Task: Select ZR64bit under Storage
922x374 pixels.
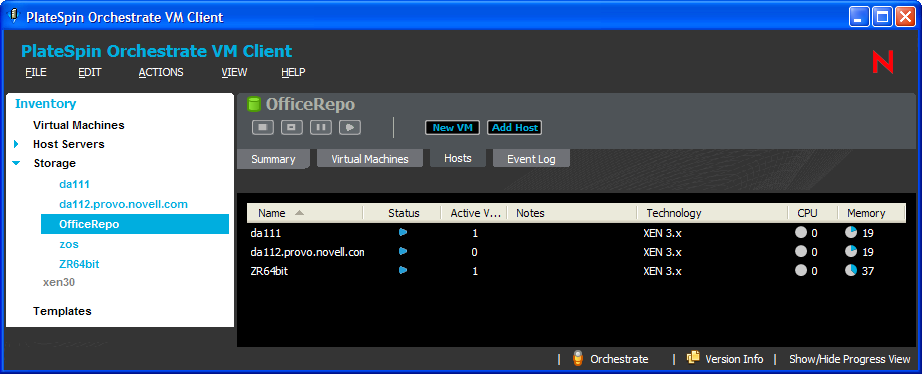Action: point(79,264)
